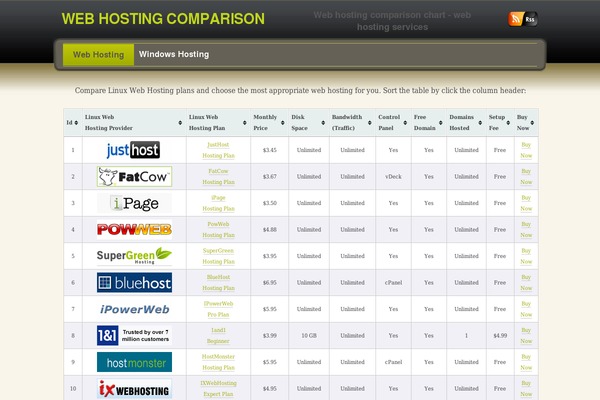This screenshot has height=400, width=600.
Task: Click Buy Now for BlueHost
Action: (x=526, y=282)
